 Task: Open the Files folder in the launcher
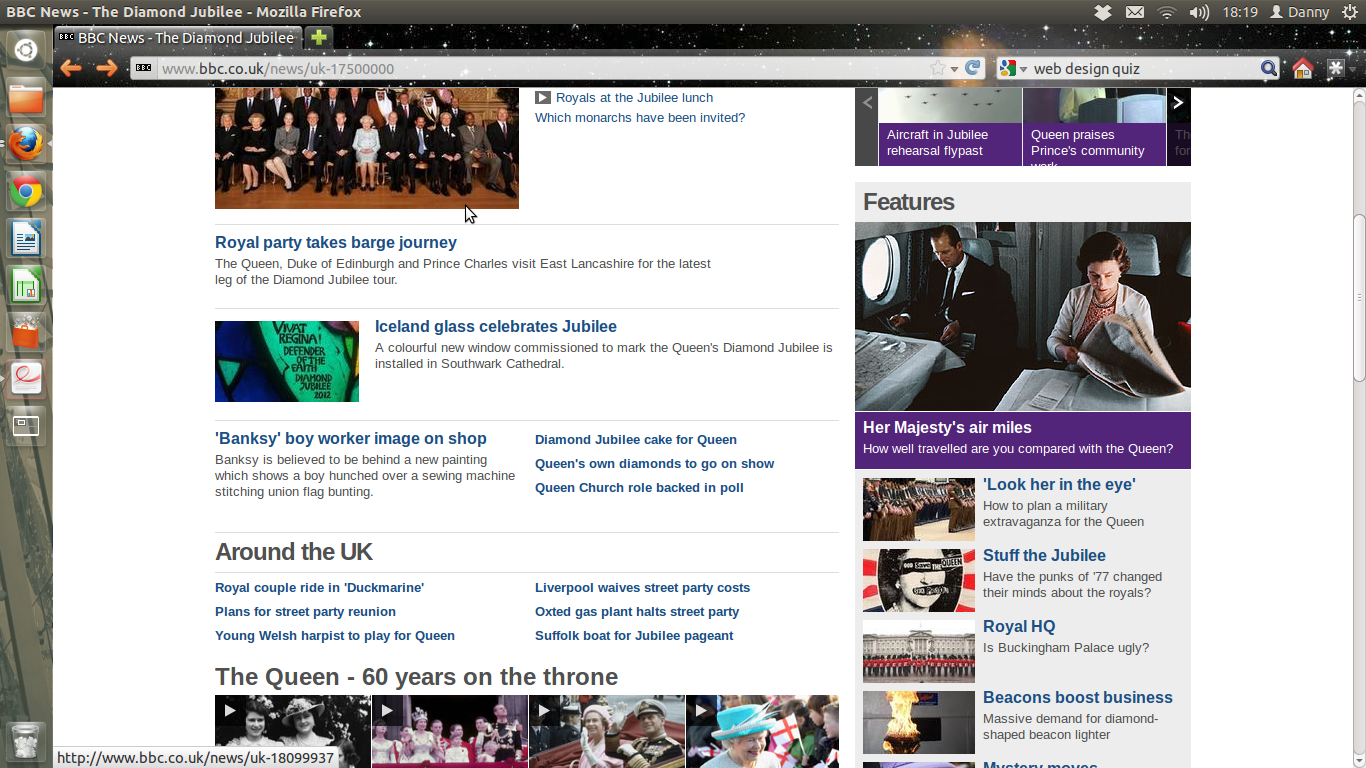(27, 97)
